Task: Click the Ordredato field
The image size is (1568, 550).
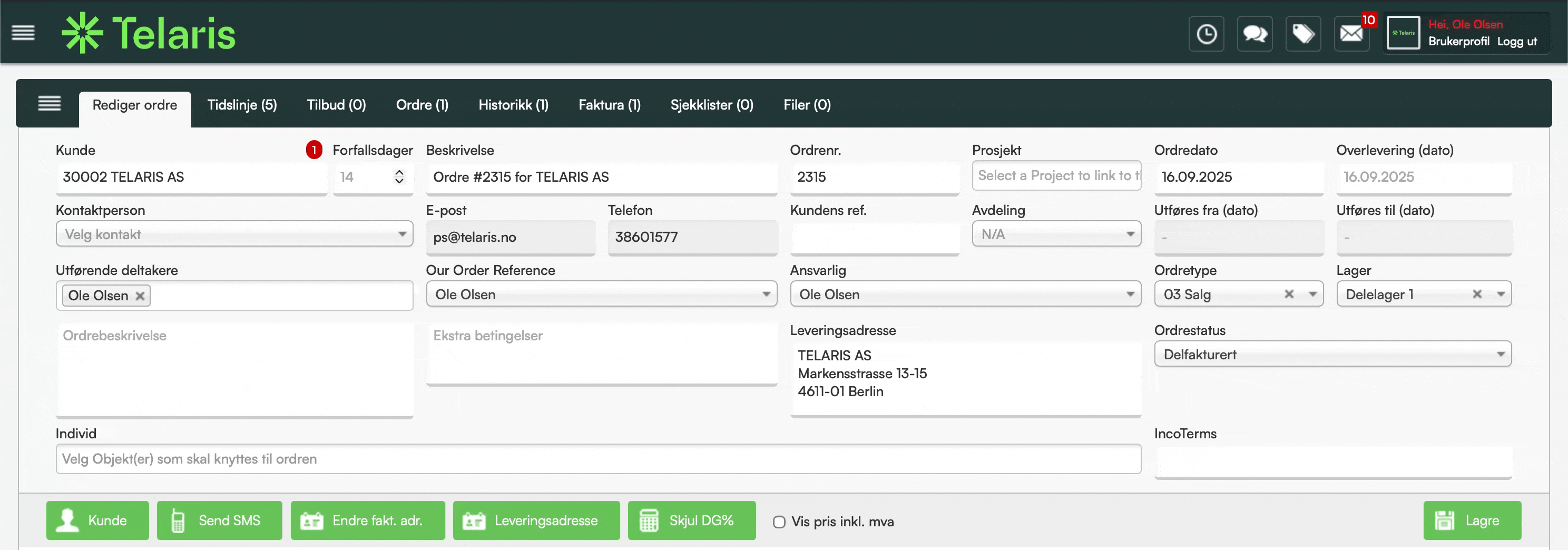Action: pos(1239,177)
